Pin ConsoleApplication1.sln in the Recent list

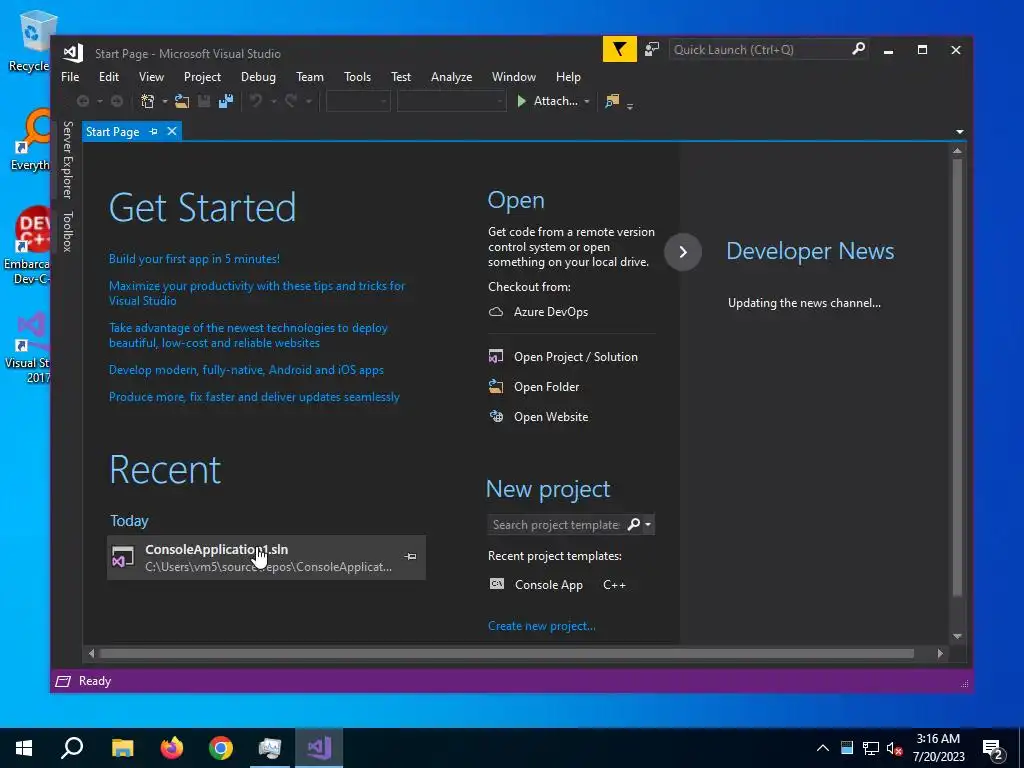410,557
